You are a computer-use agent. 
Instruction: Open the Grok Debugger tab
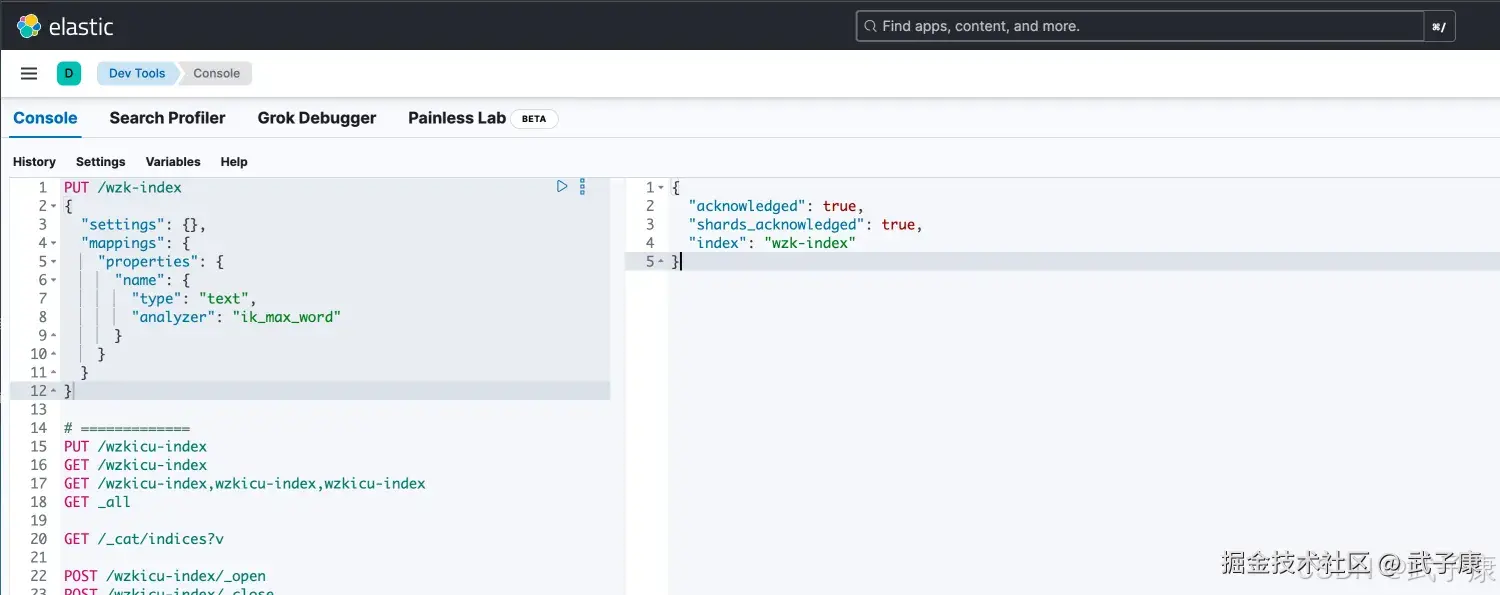click(x=317, y=118)
